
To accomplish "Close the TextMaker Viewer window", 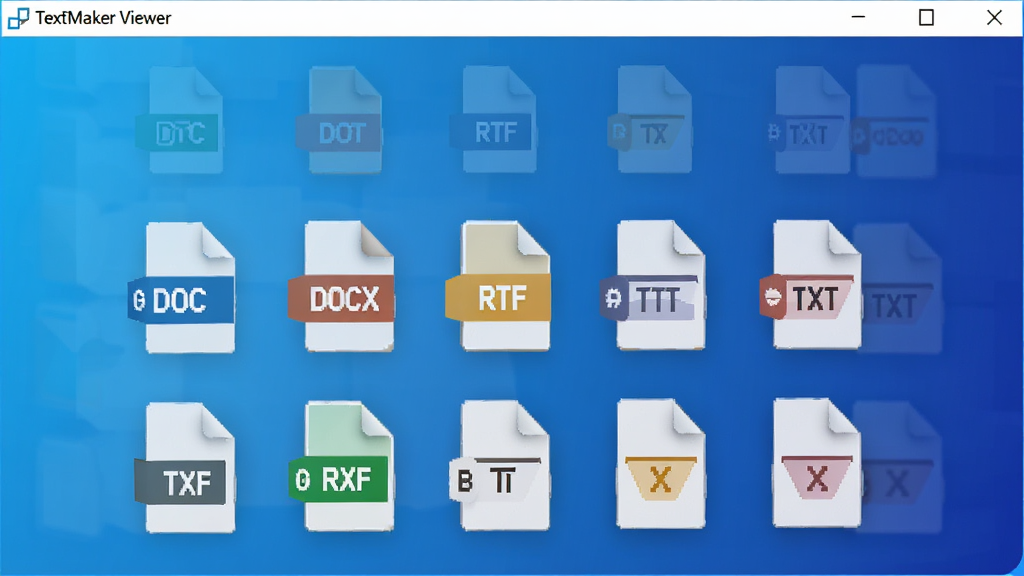I will point(994,18).
